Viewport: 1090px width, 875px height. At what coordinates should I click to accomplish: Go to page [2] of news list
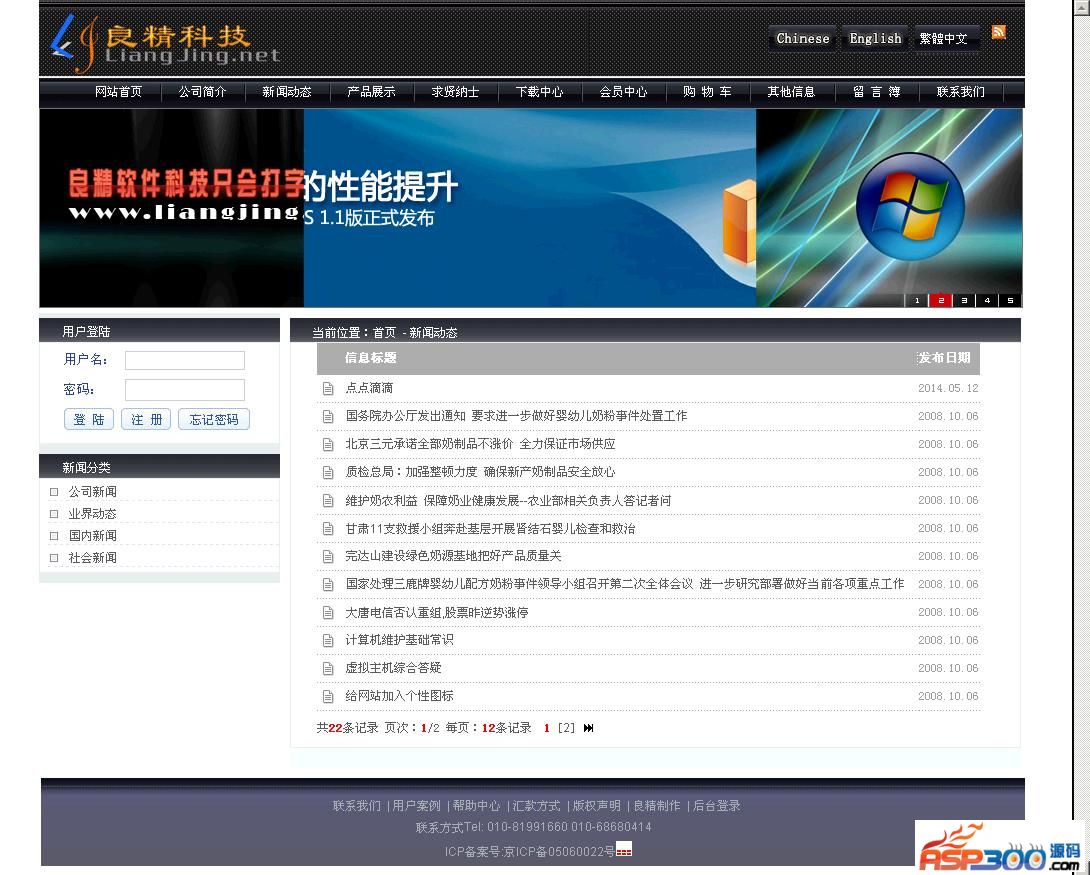click(566, 728)
